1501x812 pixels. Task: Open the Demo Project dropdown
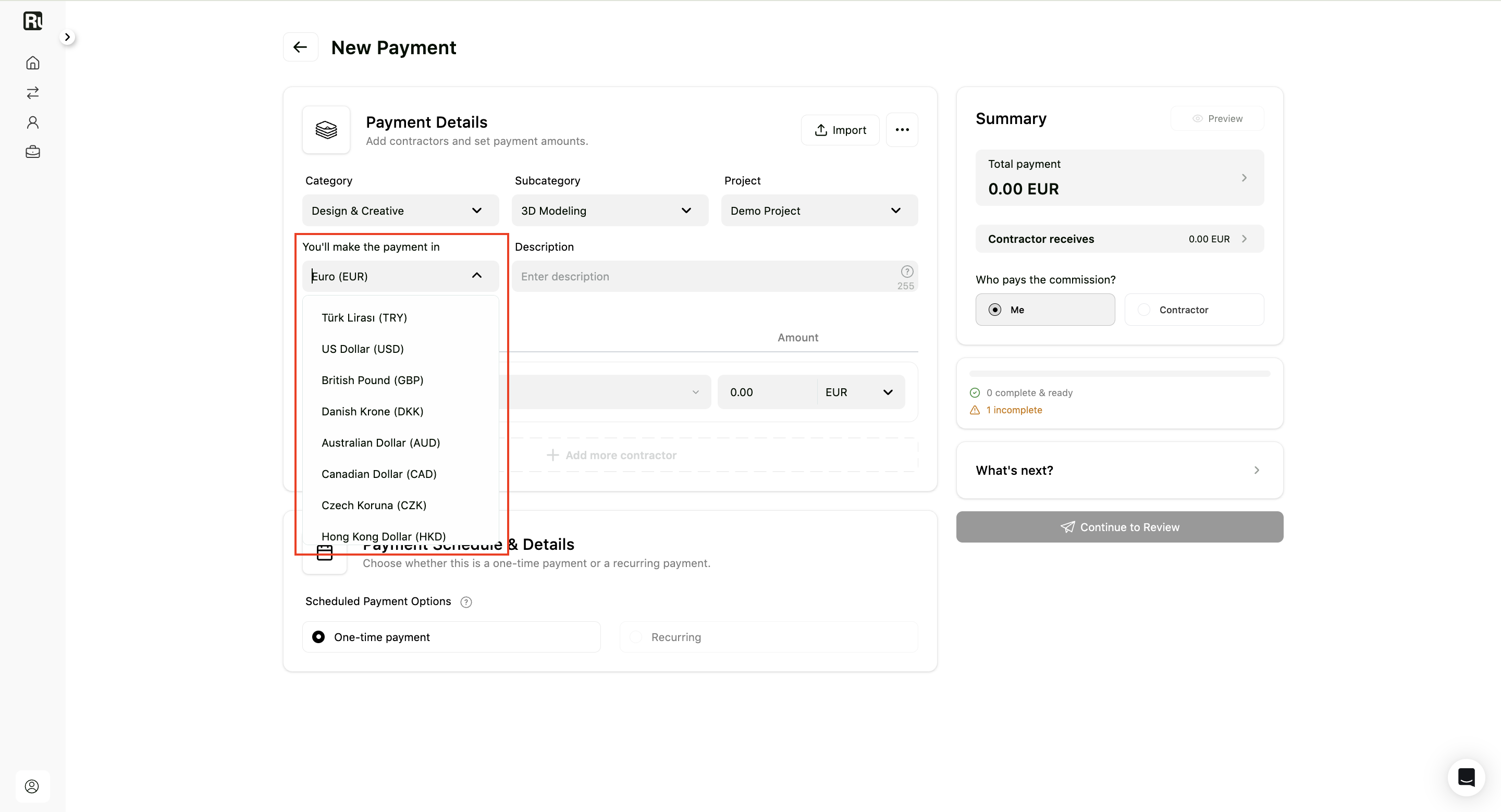pos(819,211)
